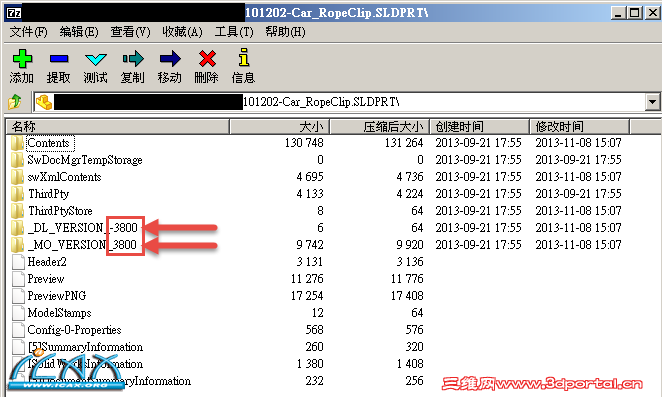
Task: Select the ModelStamps file icon
Action: [18, 313]
